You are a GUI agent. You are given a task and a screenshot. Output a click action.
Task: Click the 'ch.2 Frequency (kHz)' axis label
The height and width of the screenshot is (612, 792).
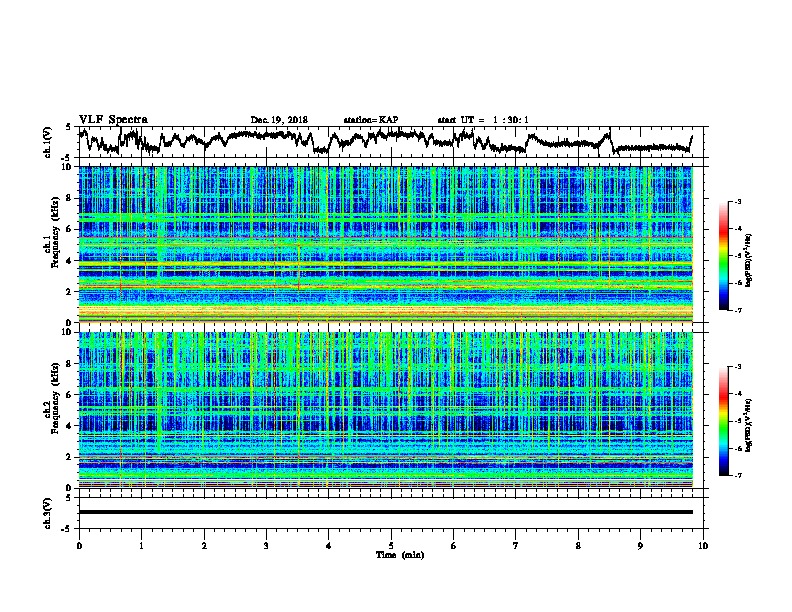click(52, 397)
